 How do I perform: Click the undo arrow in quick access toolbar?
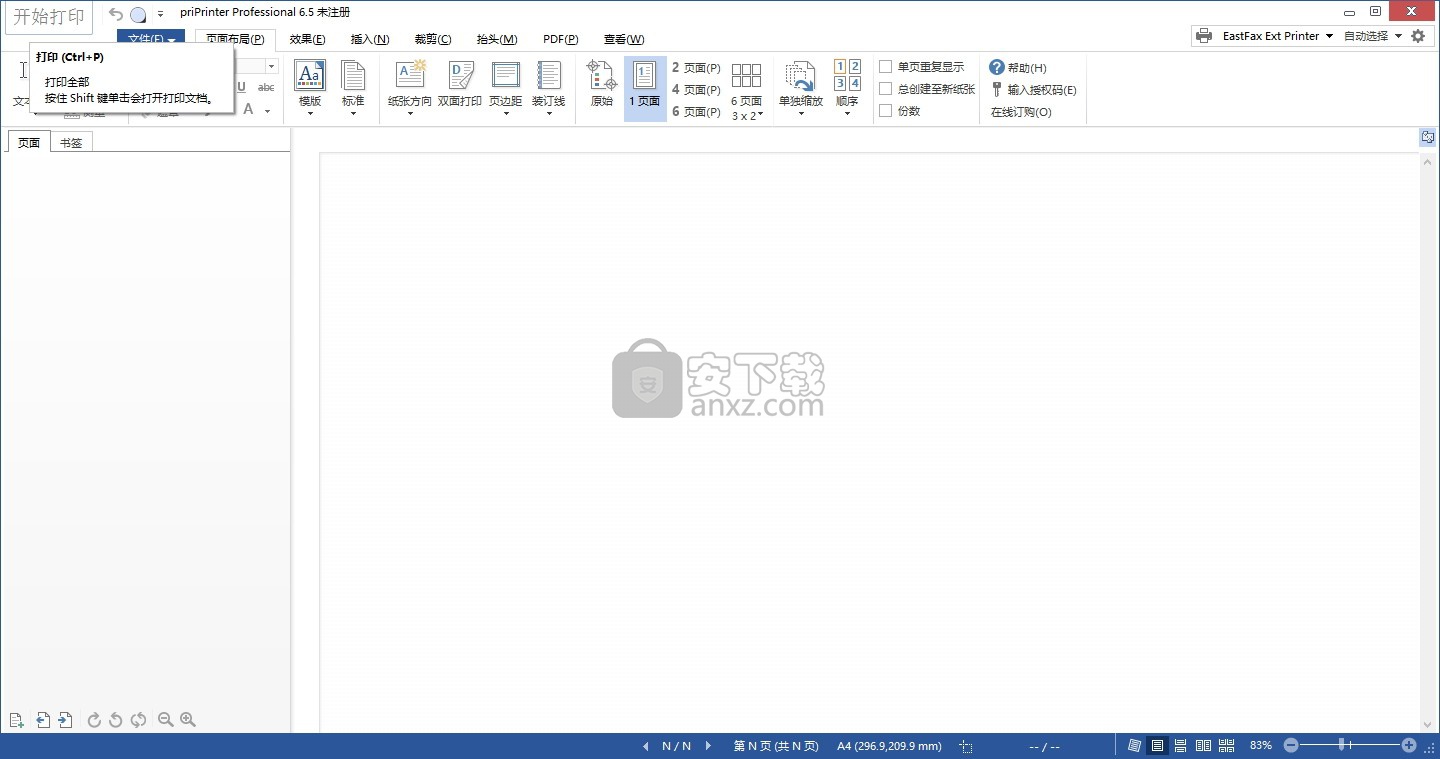[116, 14]
